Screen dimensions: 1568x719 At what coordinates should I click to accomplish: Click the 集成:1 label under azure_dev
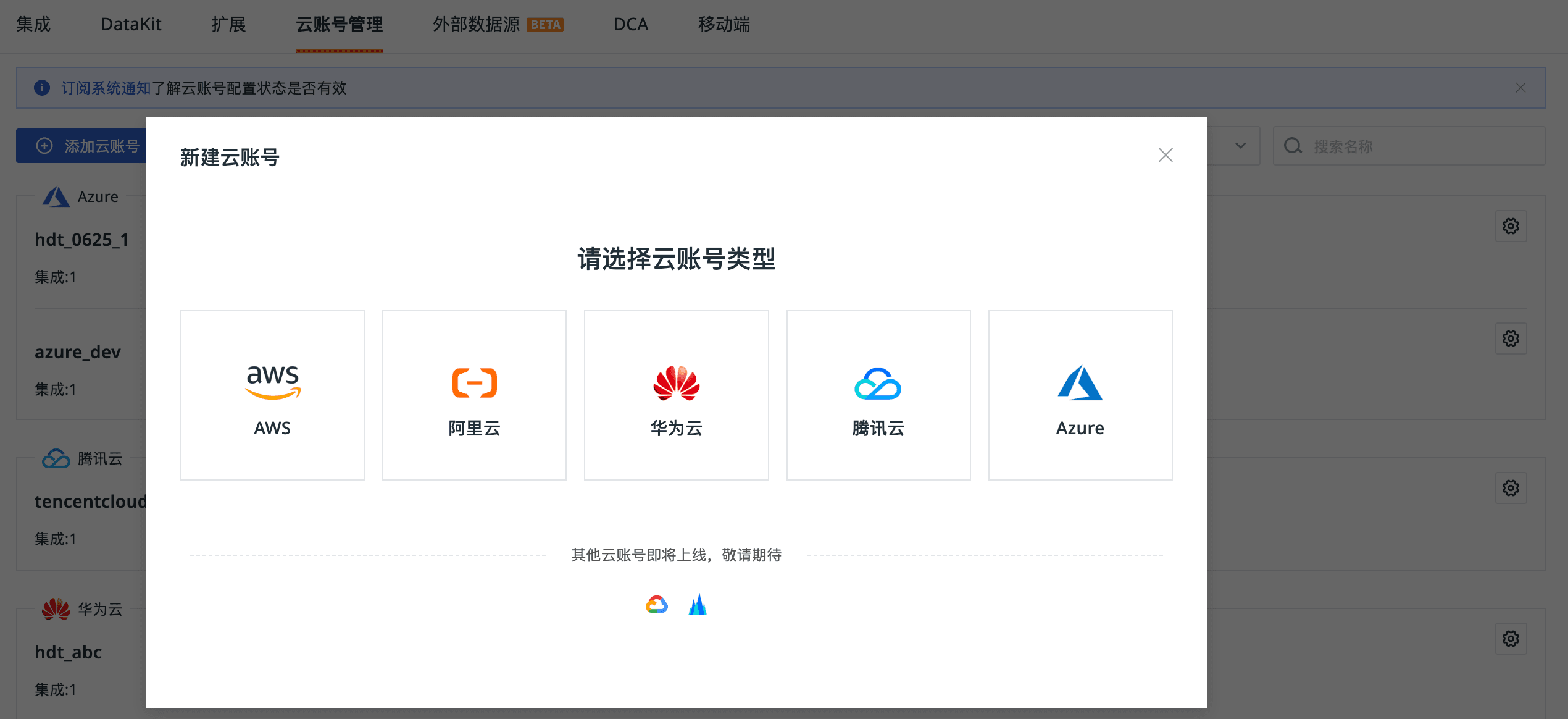55,390
